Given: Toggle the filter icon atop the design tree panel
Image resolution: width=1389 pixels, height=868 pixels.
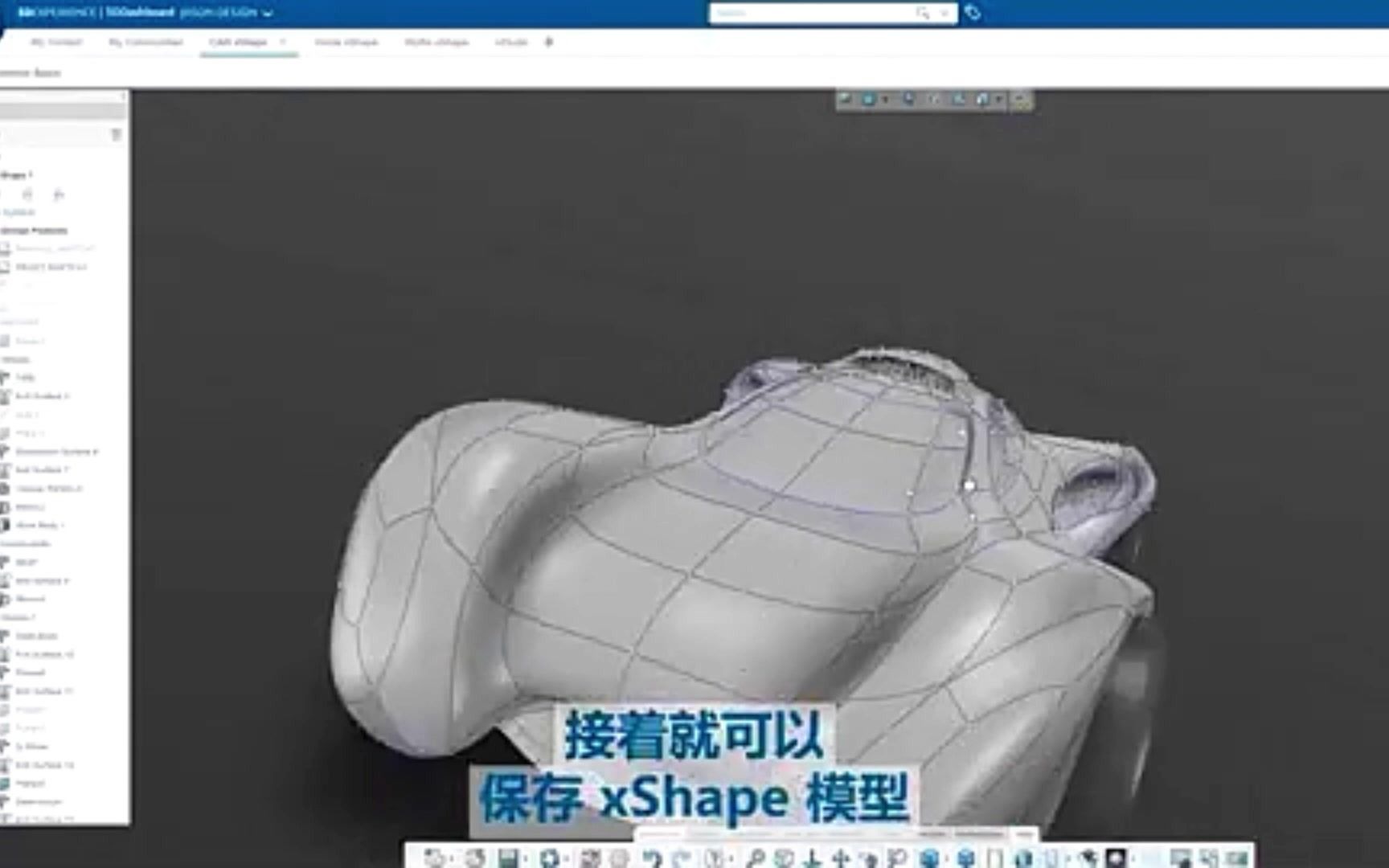Looking at the screenshot, I should [x=115, y=133].
